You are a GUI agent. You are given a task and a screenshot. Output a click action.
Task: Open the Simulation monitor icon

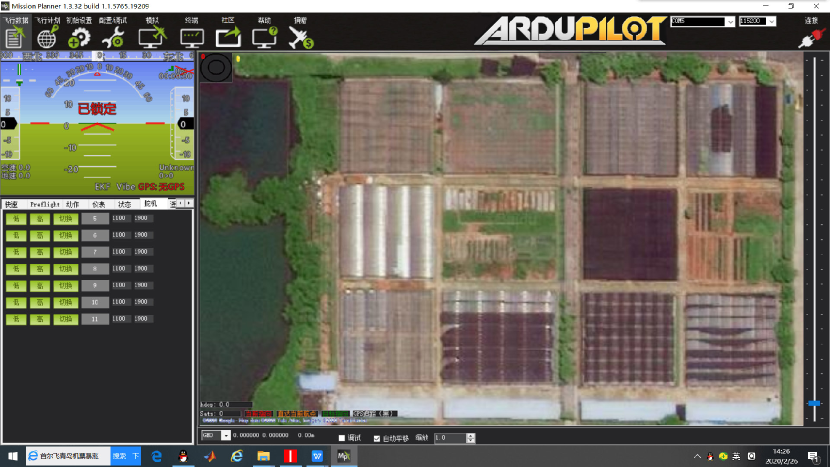(x=152, y=37)
